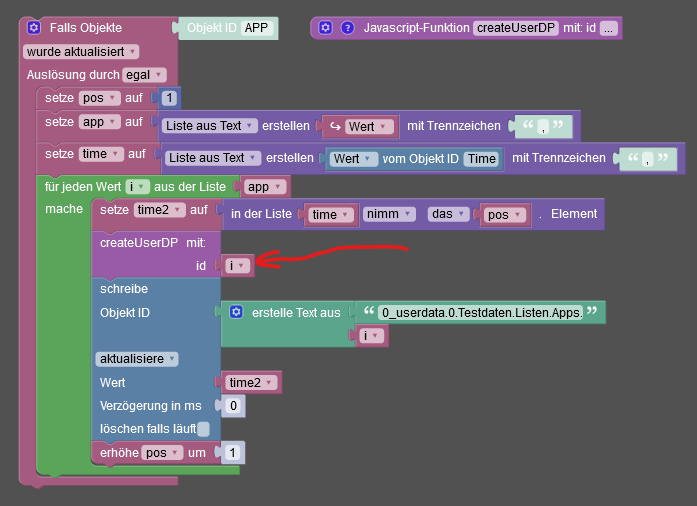Open the time2 dropdown in the setze block

pos(160,210)
